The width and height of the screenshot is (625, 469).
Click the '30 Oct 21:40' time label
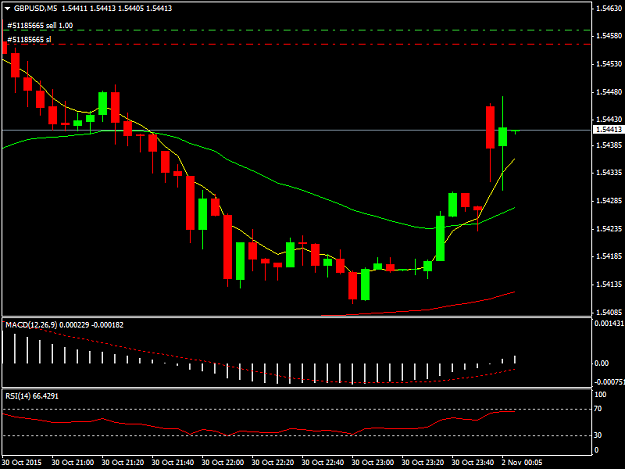point(173,463)
